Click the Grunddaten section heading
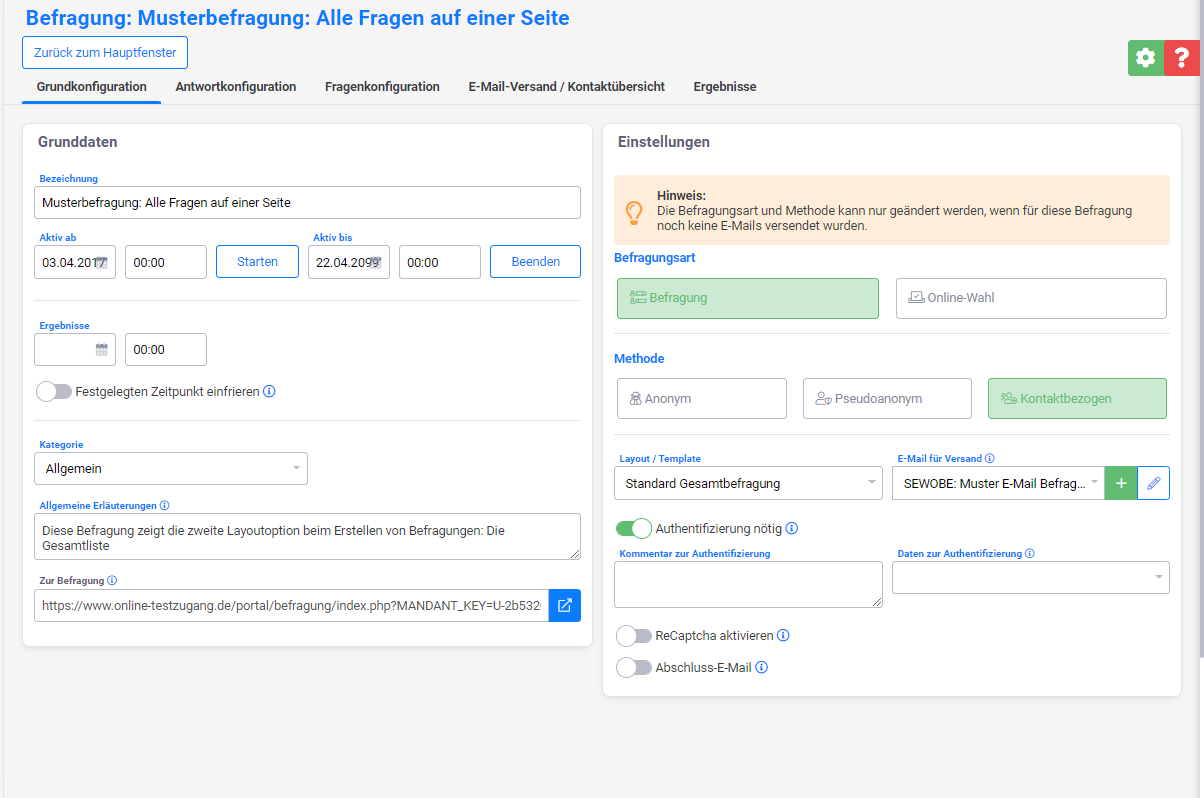1204x798 pixels. pyautogui.click(x=78, y=142)
